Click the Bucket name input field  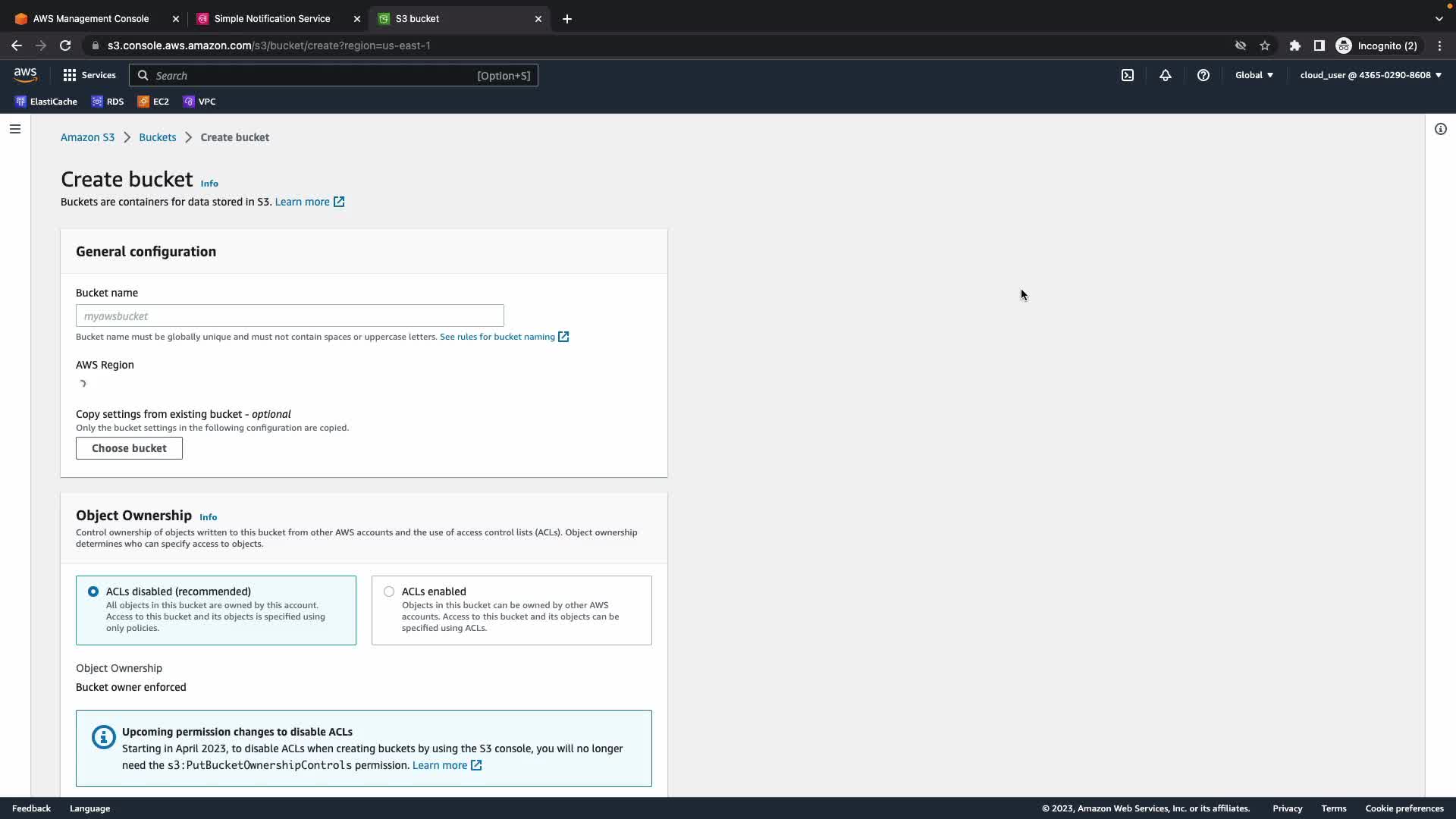click(290, 315)
